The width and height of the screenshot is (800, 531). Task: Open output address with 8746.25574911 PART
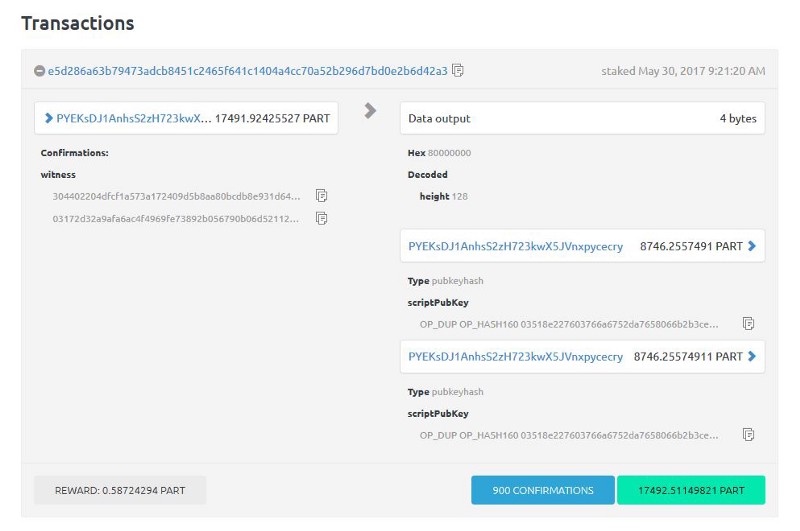pyautogui.click(x=515, y=357)
